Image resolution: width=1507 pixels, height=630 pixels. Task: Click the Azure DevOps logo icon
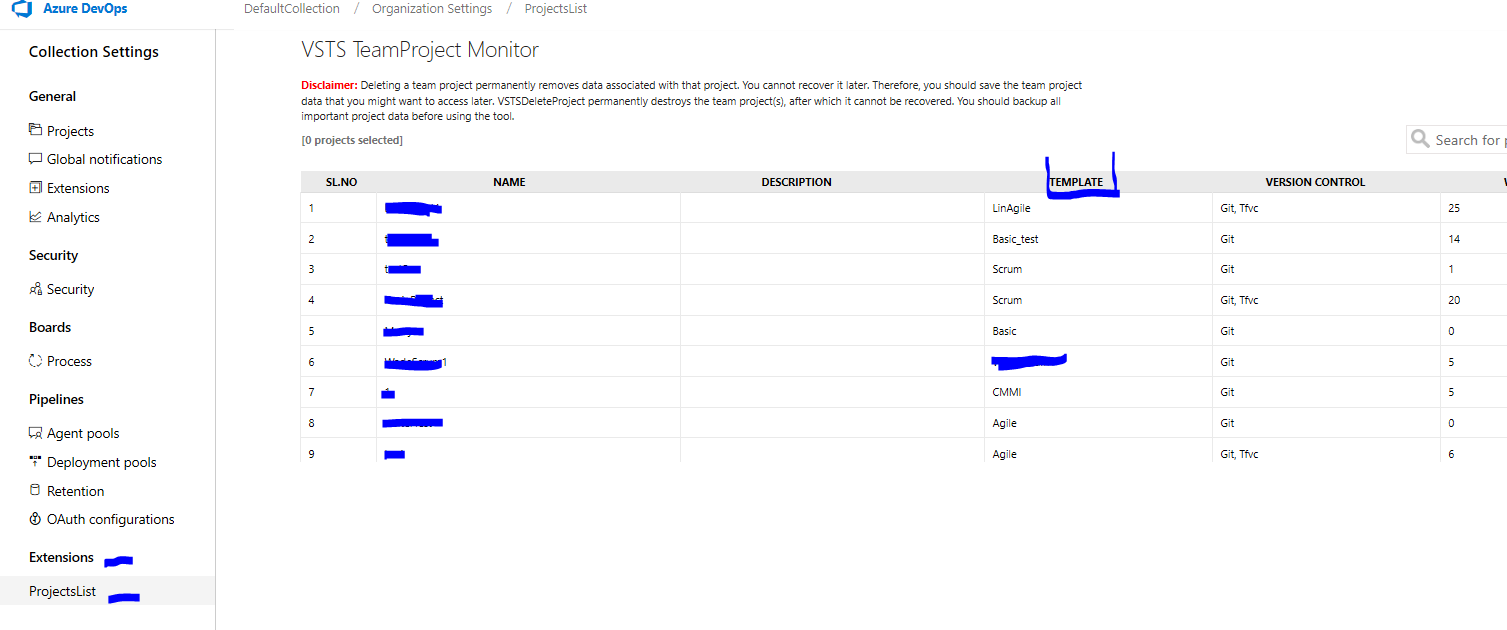coord(23,10)
